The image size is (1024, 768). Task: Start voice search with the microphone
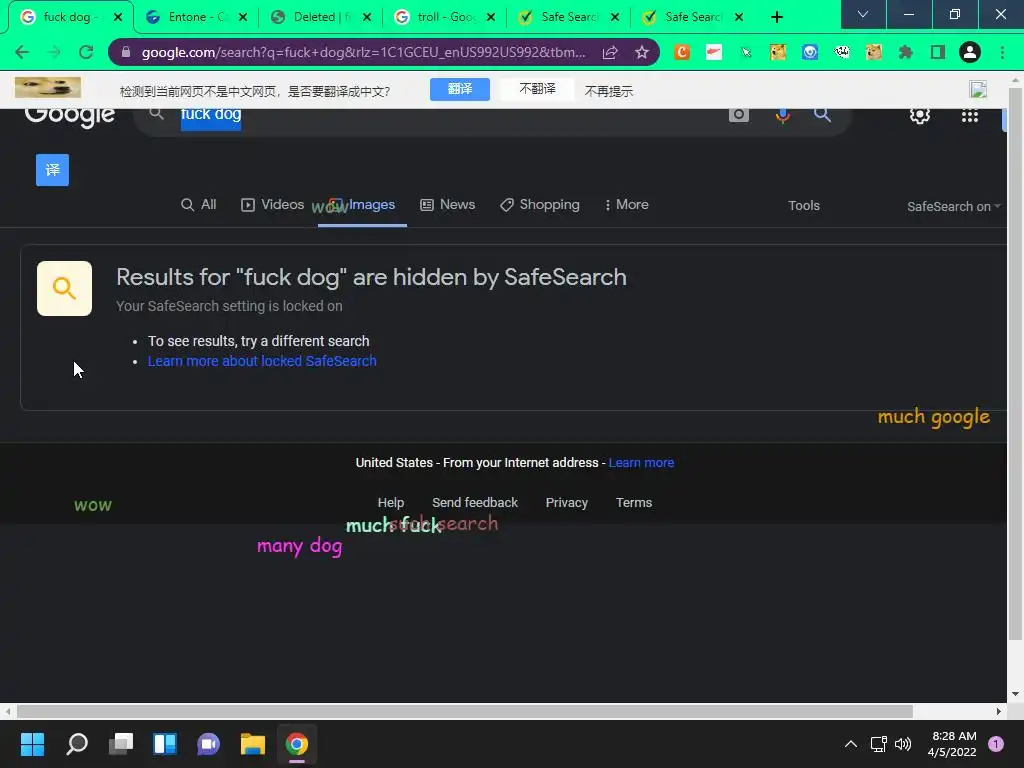(782, 116)
